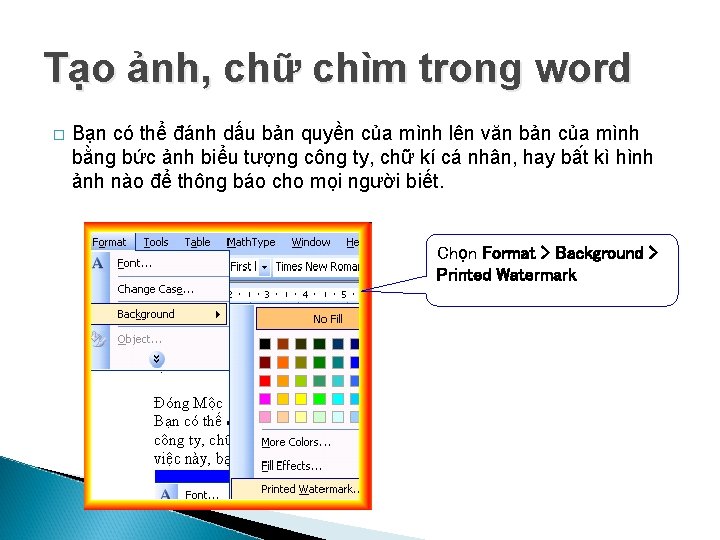Screen dimensions: 720x540
Task: Pick the dark red swatch
Action: 265,362
